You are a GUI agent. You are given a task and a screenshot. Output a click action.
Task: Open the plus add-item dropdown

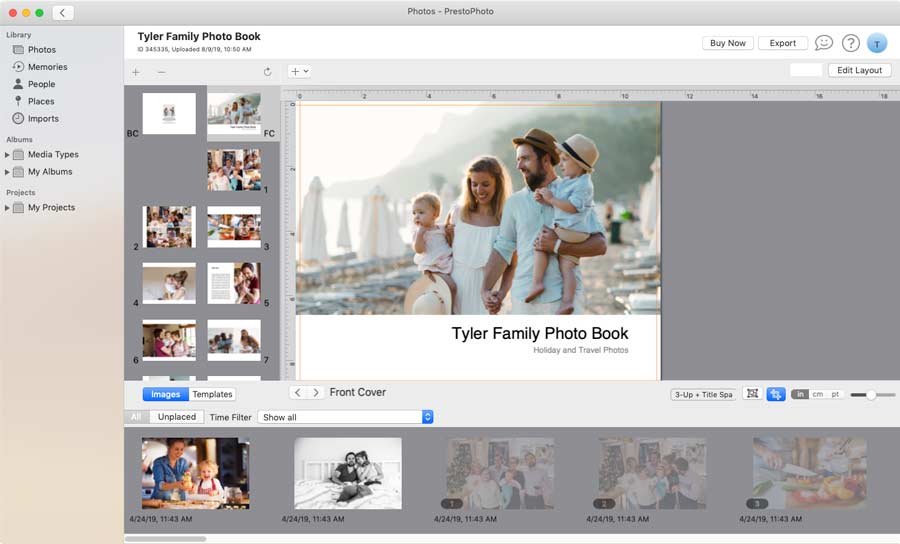click(299, 72)
